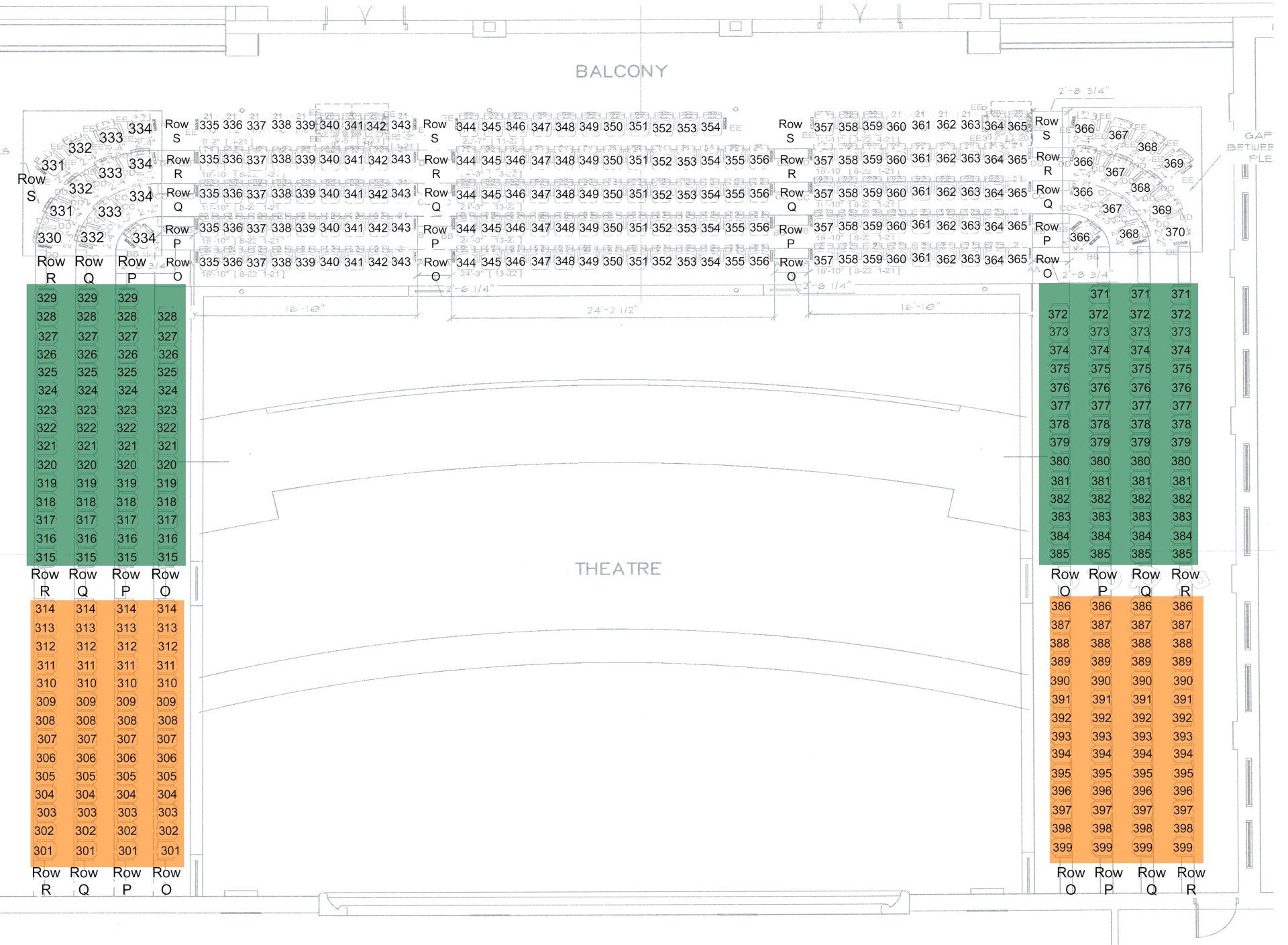This screenshot has height=945, width=1288.
Task: Select seat 399 in right orange Row R
Action: pyautogui.click(x=1182, y=847)
